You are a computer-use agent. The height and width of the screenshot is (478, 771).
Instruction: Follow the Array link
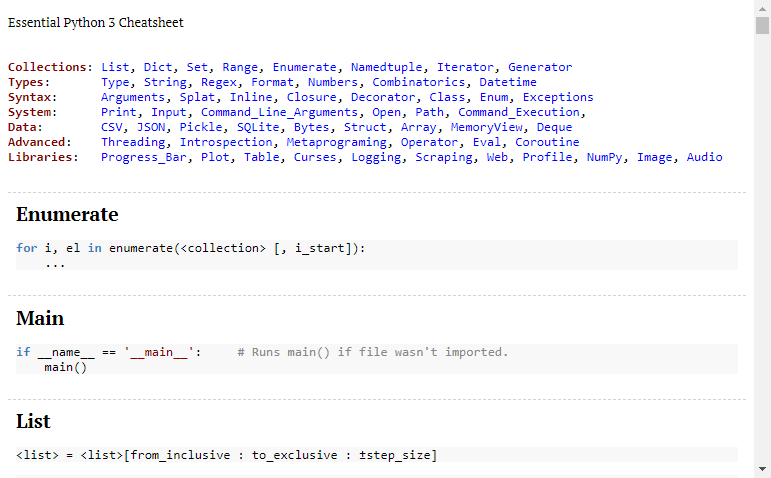pyautogui.click(x=418, y=127)
